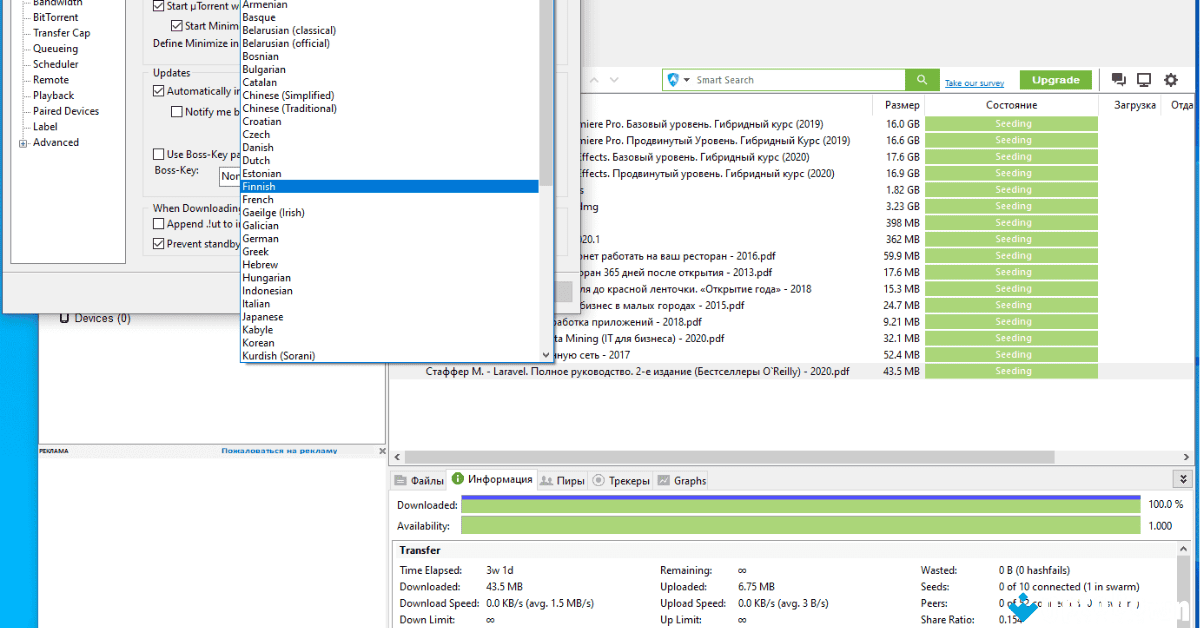Click the Downloaded 100% progress bar
Screen dimensions: 1200x628
800,505
